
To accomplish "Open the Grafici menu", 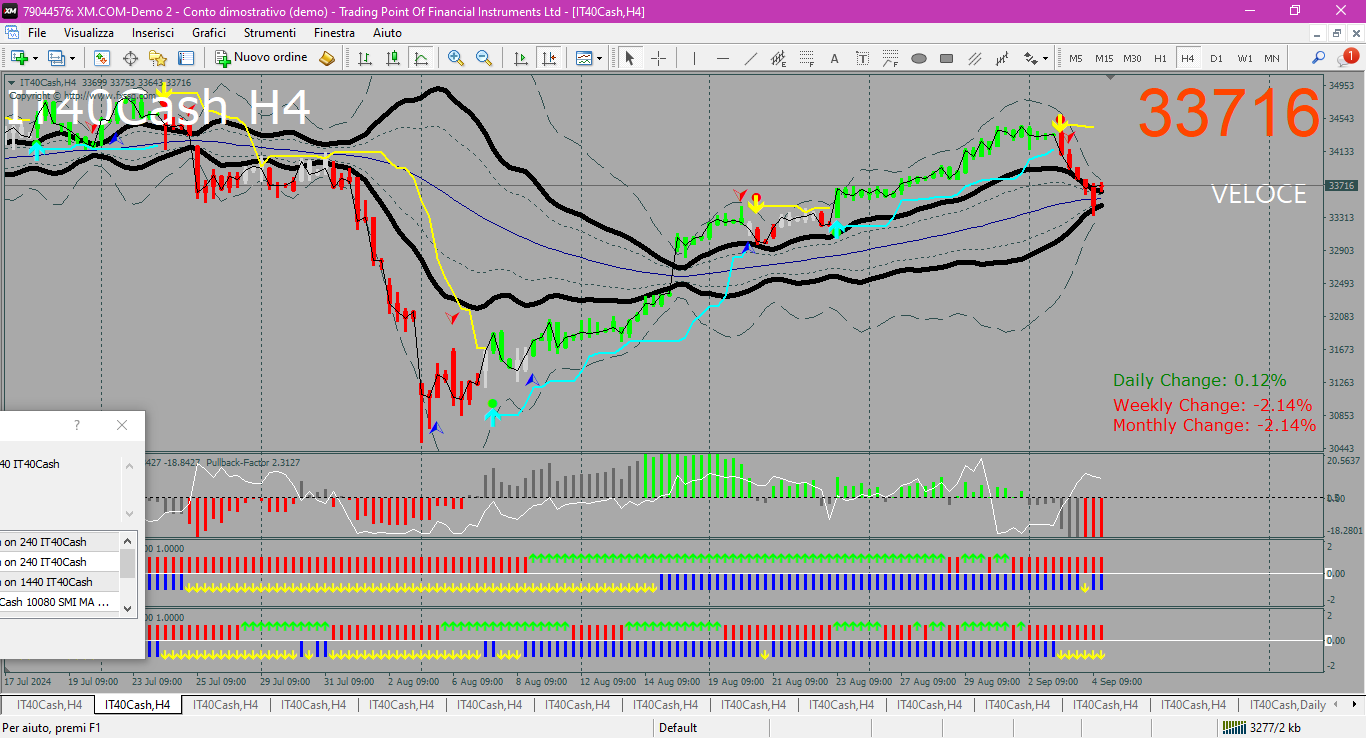I will 209,33.
